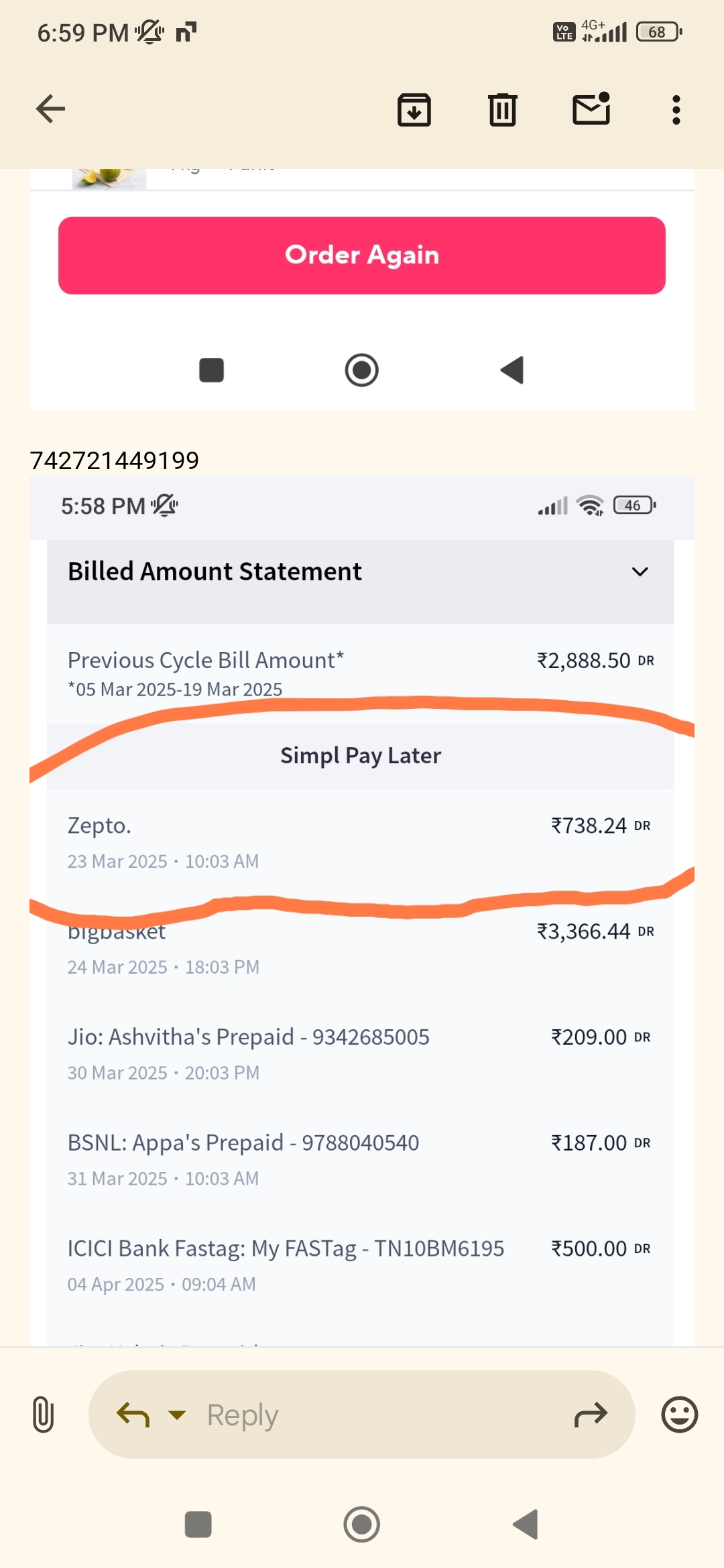This screenshot has height=1568, width=724.
Task: Mark email as unread
Action: click(x=591, y=109)
